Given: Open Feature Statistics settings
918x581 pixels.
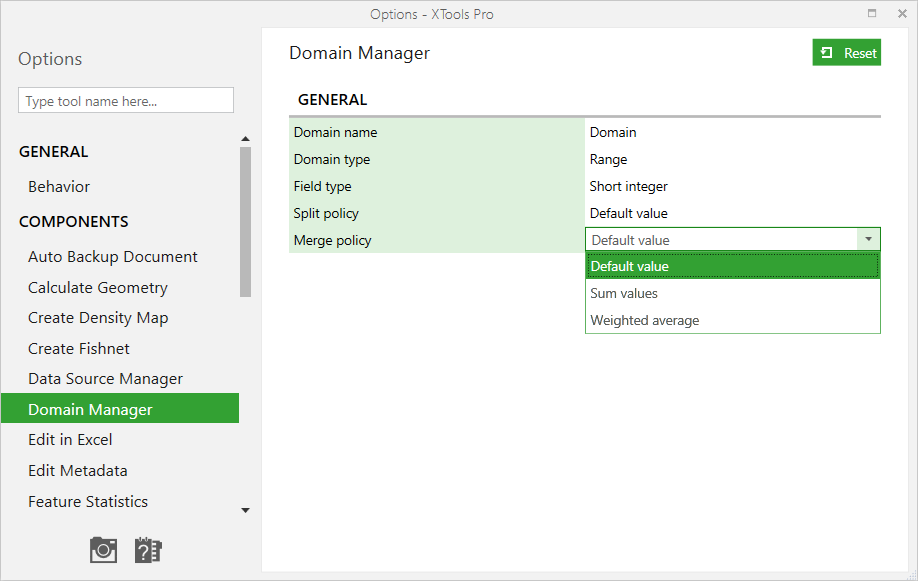Looking at the screenshot, I should (88, 502).
